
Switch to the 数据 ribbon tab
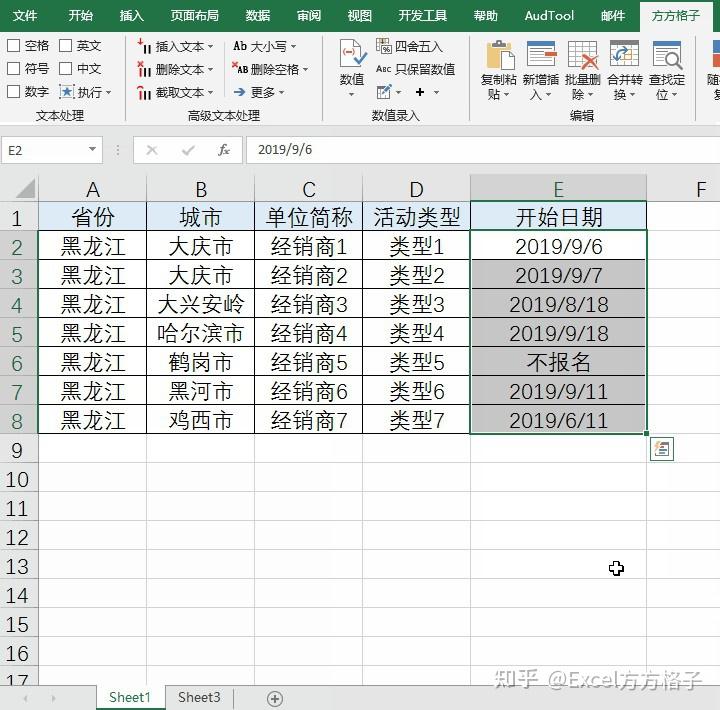click(258, 16)
